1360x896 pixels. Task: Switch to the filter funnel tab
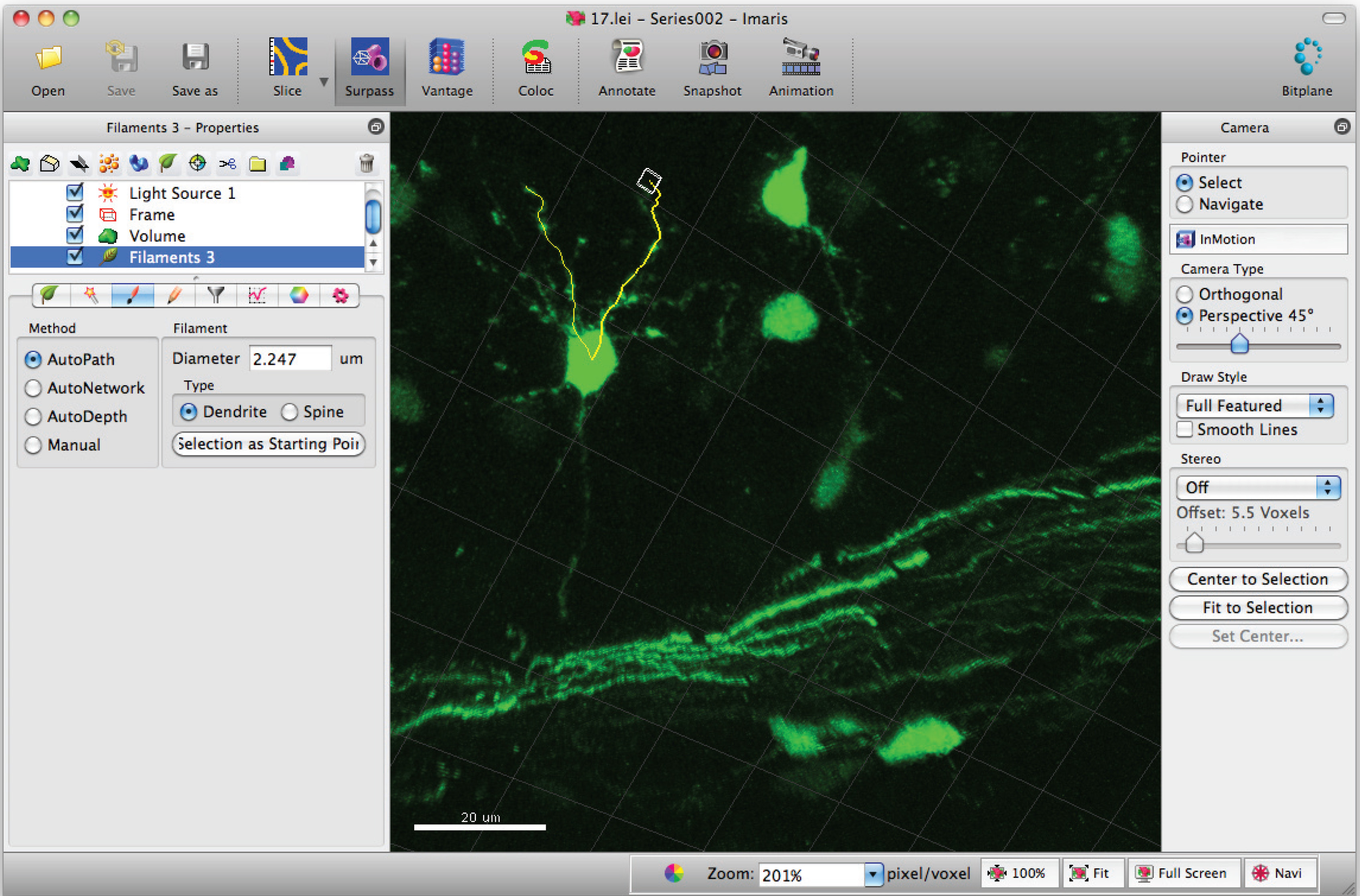pyautogui.click(x=215, y=295)
